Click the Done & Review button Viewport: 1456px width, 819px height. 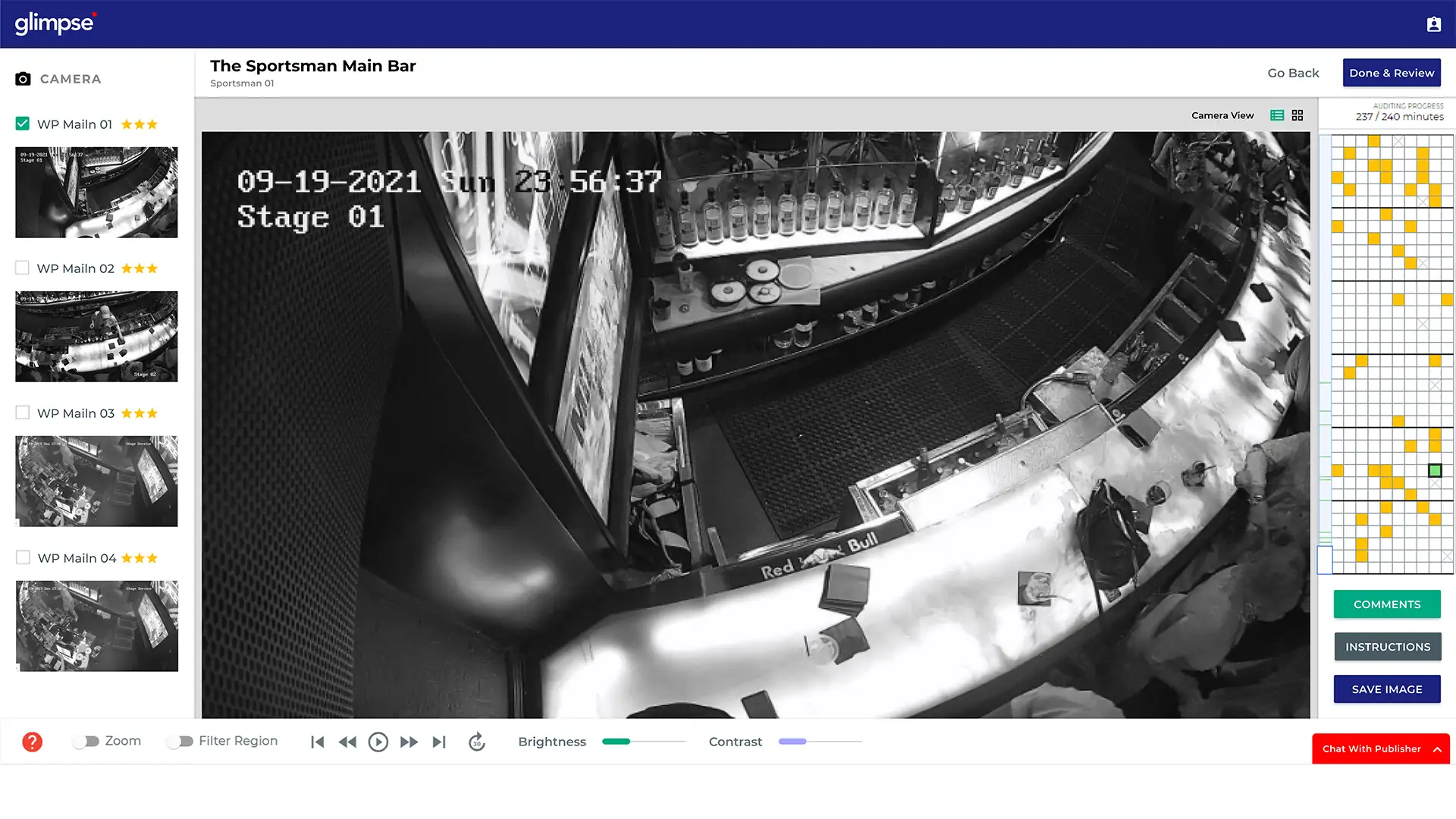coord(1392,73)
